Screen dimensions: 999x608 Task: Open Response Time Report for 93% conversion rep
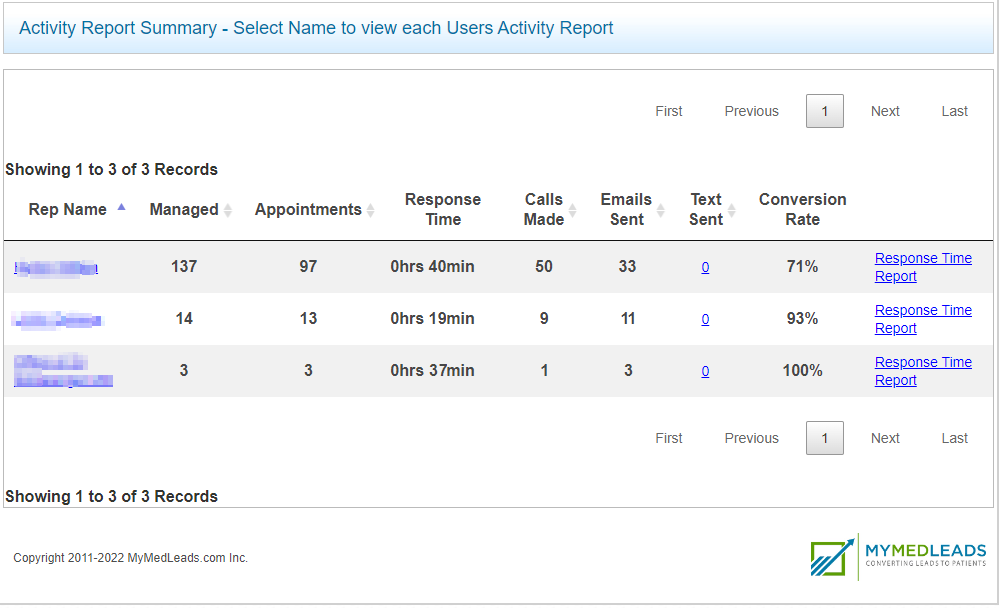click(922, 319)
